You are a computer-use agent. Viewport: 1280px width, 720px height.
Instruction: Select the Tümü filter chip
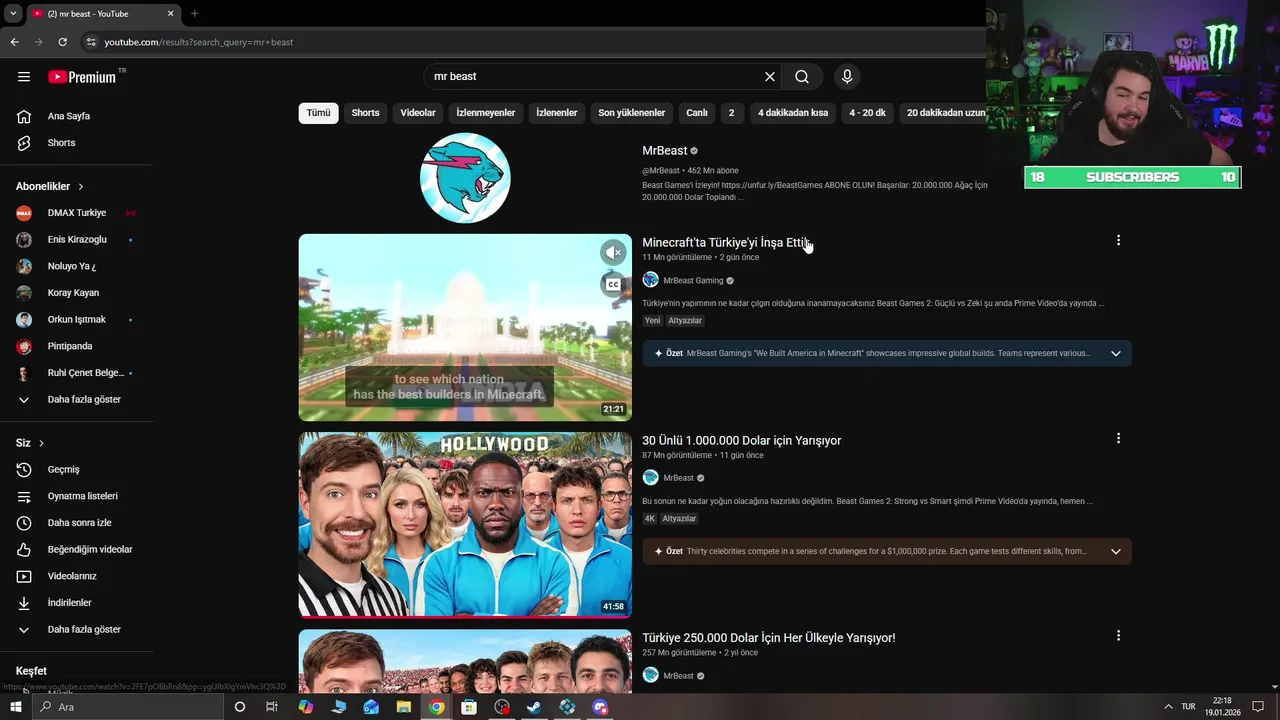(318, 113)
